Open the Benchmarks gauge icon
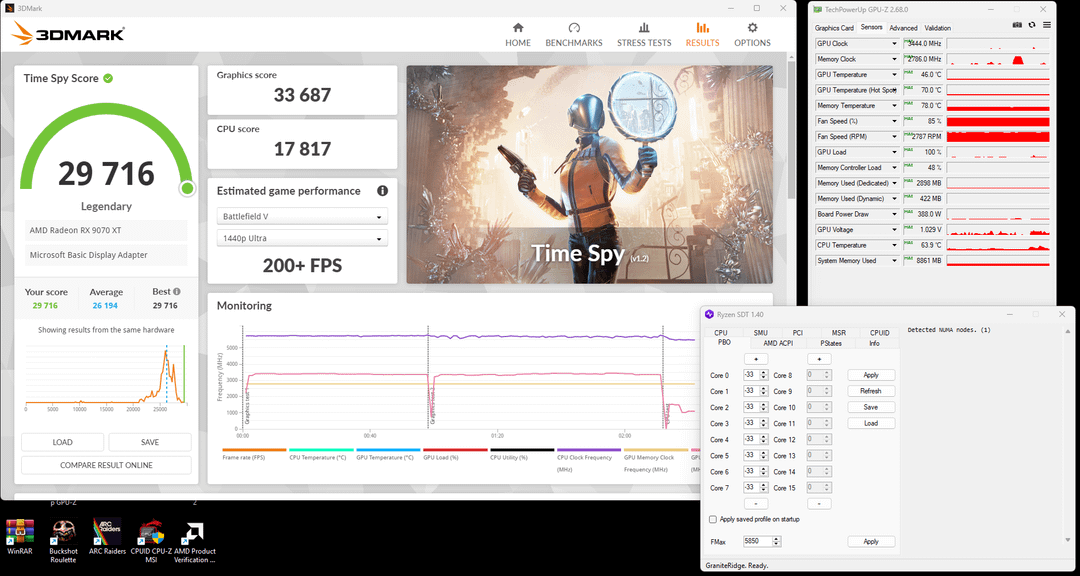This screenshot has height=576, width=1080. pos(574,28)
